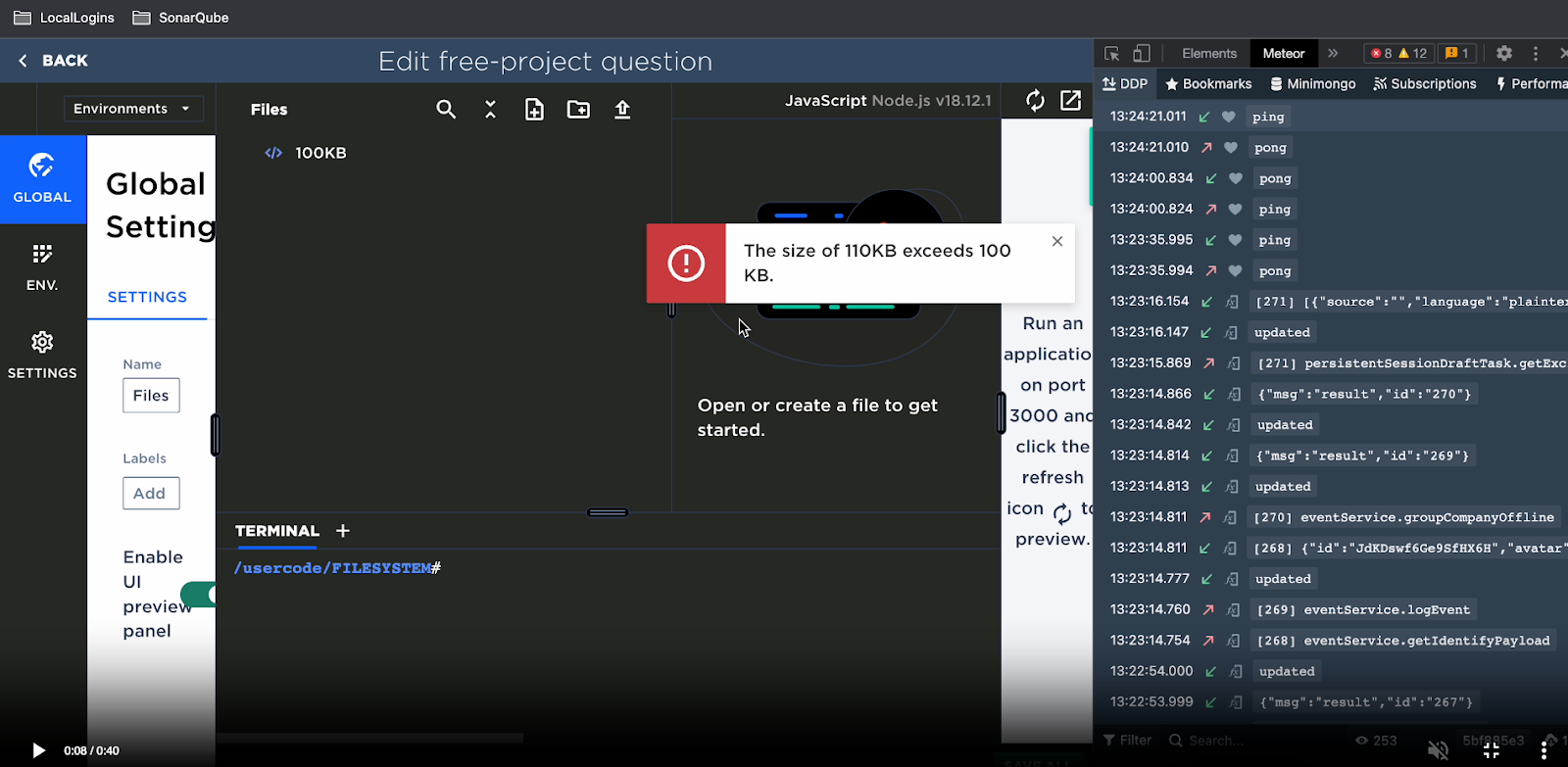The image size is (1568, 767).
Task: Toggle the Enable UI preview panel switch
Action: (198, 595)
